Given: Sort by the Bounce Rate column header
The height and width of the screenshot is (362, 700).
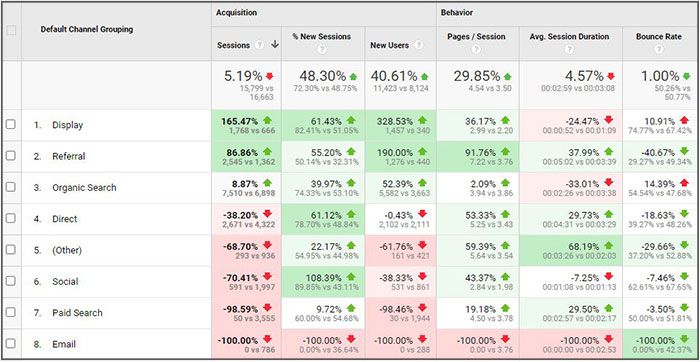Looking at the screenshot, I should (x=659, y=37).
